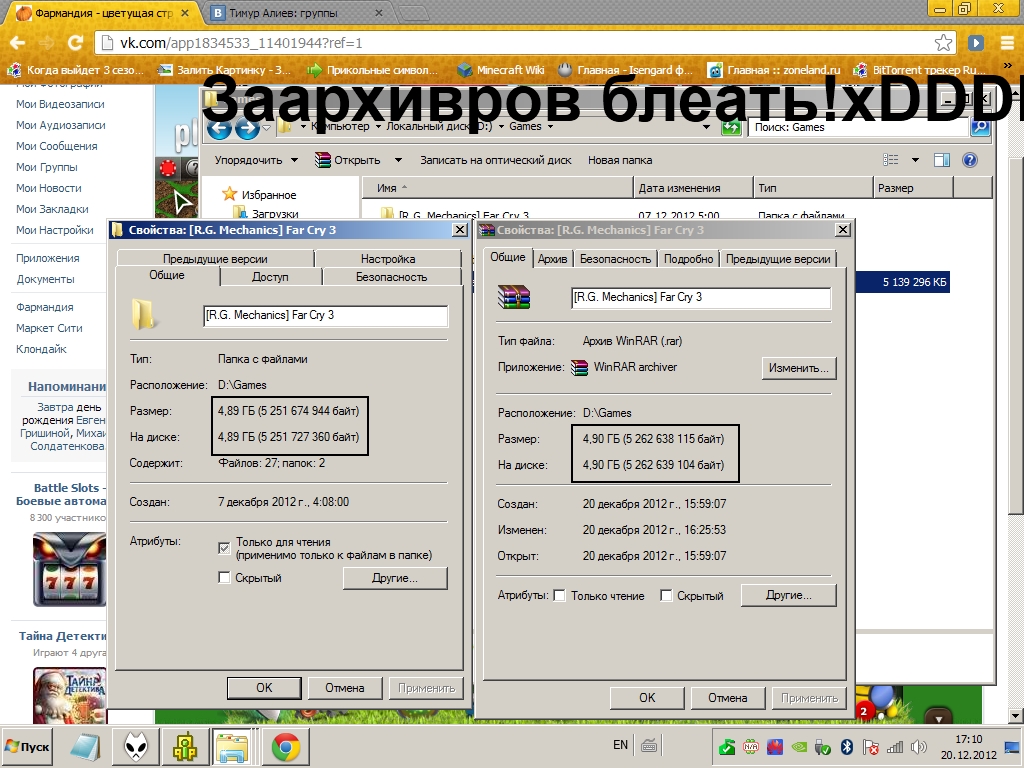The height and width of the screenshot is (768, 1024).
Task: Change view mode icon in Explorer
Action: [x=890, y=160]
